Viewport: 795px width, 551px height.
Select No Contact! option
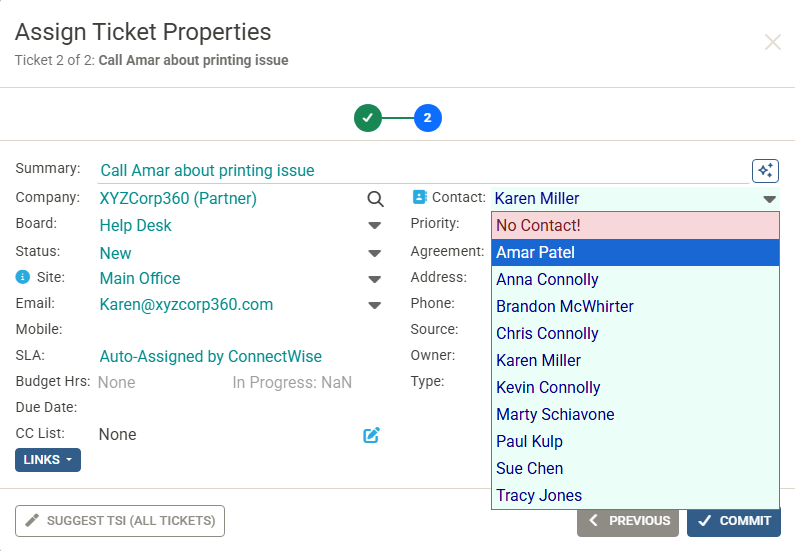[635, 226]
